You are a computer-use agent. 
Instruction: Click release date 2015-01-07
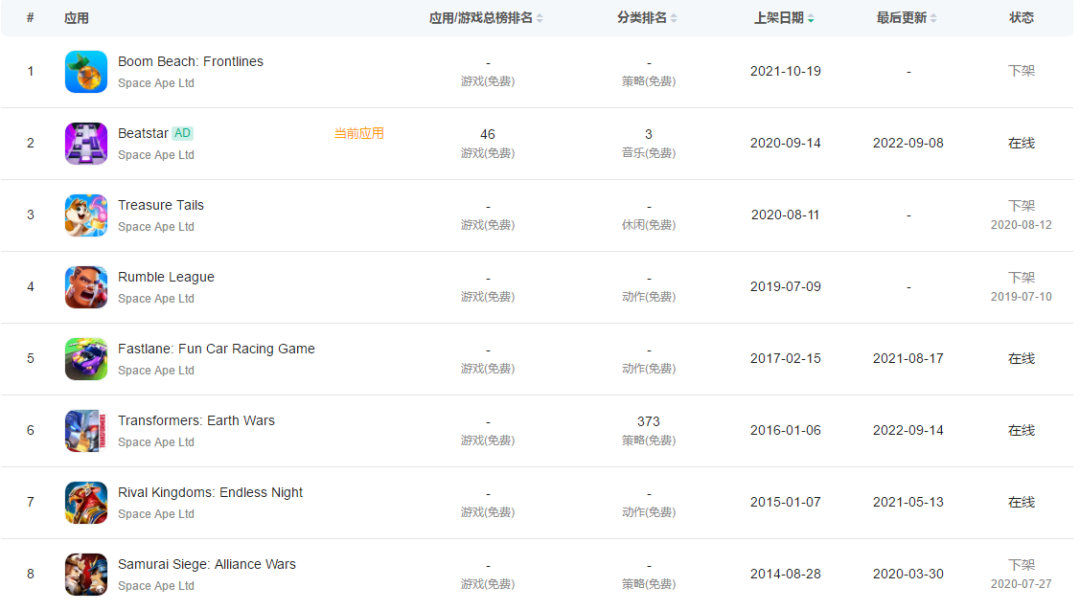tap(785, 503)
